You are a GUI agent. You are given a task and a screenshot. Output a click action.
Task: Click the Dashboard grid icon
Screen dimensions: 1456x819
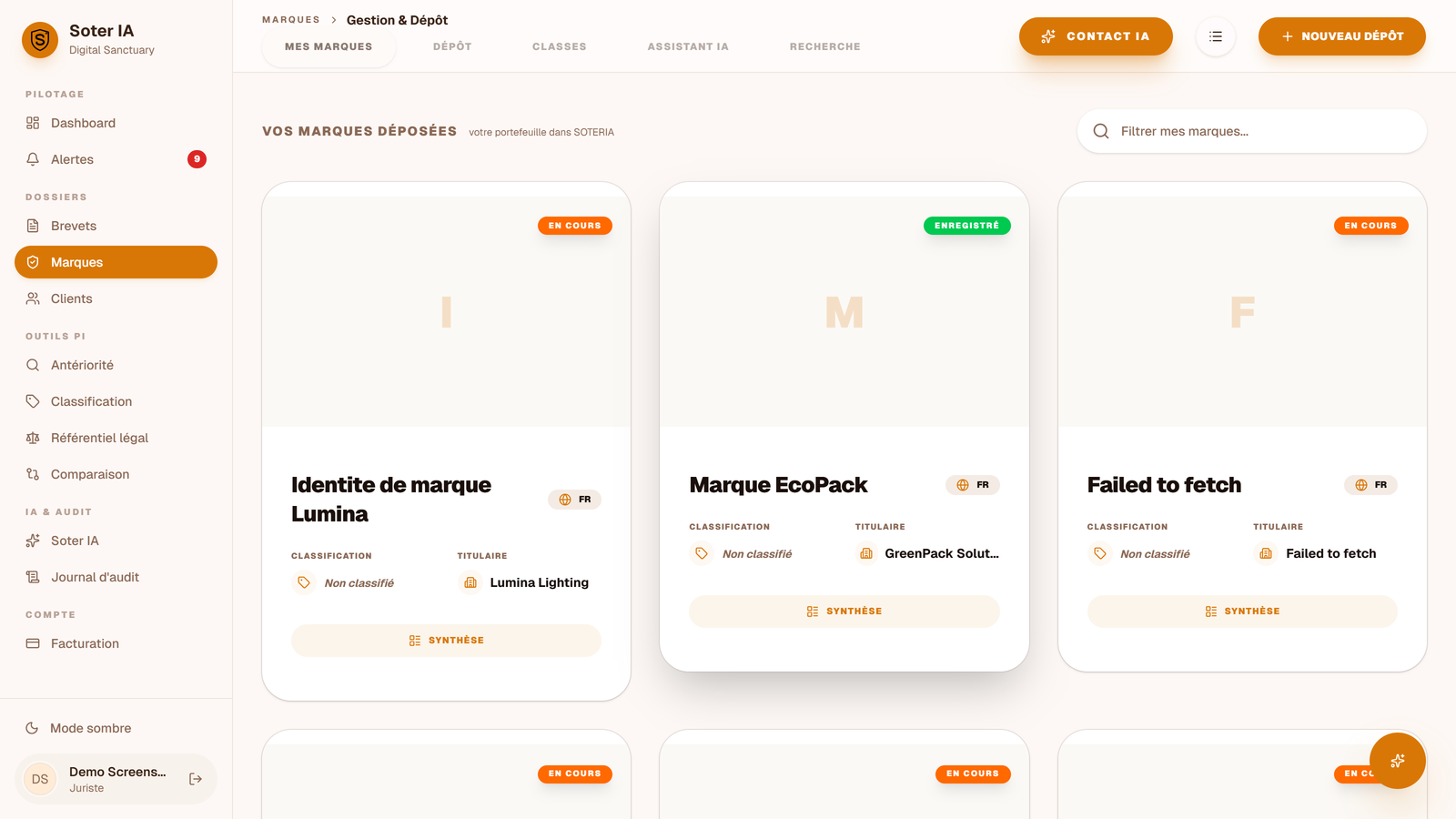point(33,123)
